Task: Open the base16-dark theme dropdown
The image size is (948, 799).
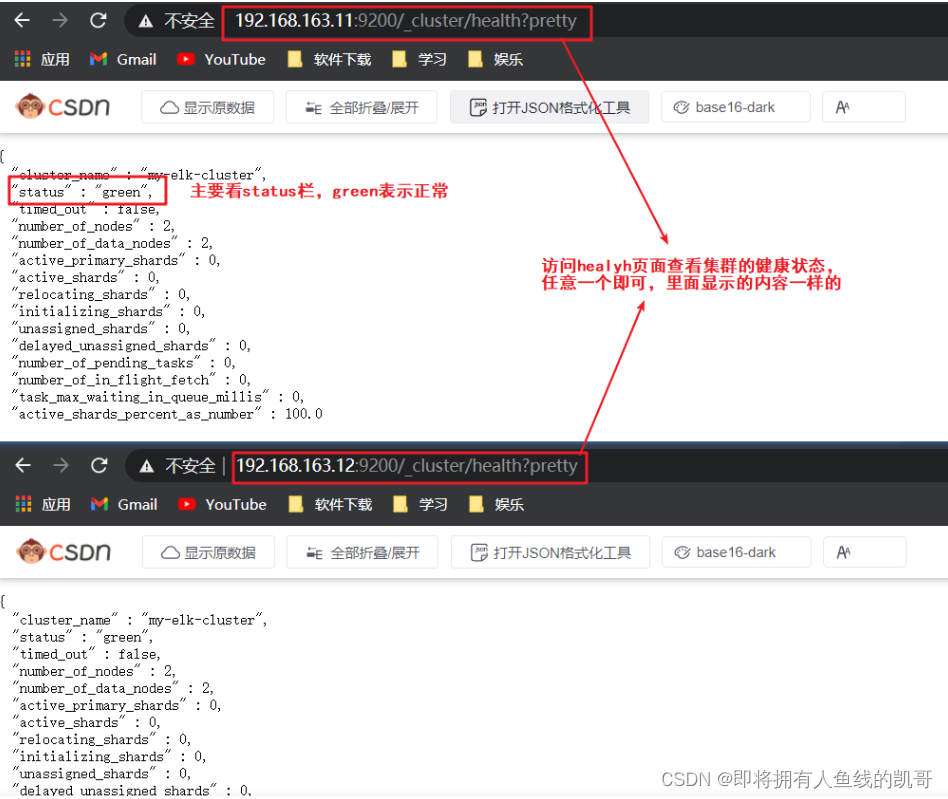Action: tap(735, 106)
